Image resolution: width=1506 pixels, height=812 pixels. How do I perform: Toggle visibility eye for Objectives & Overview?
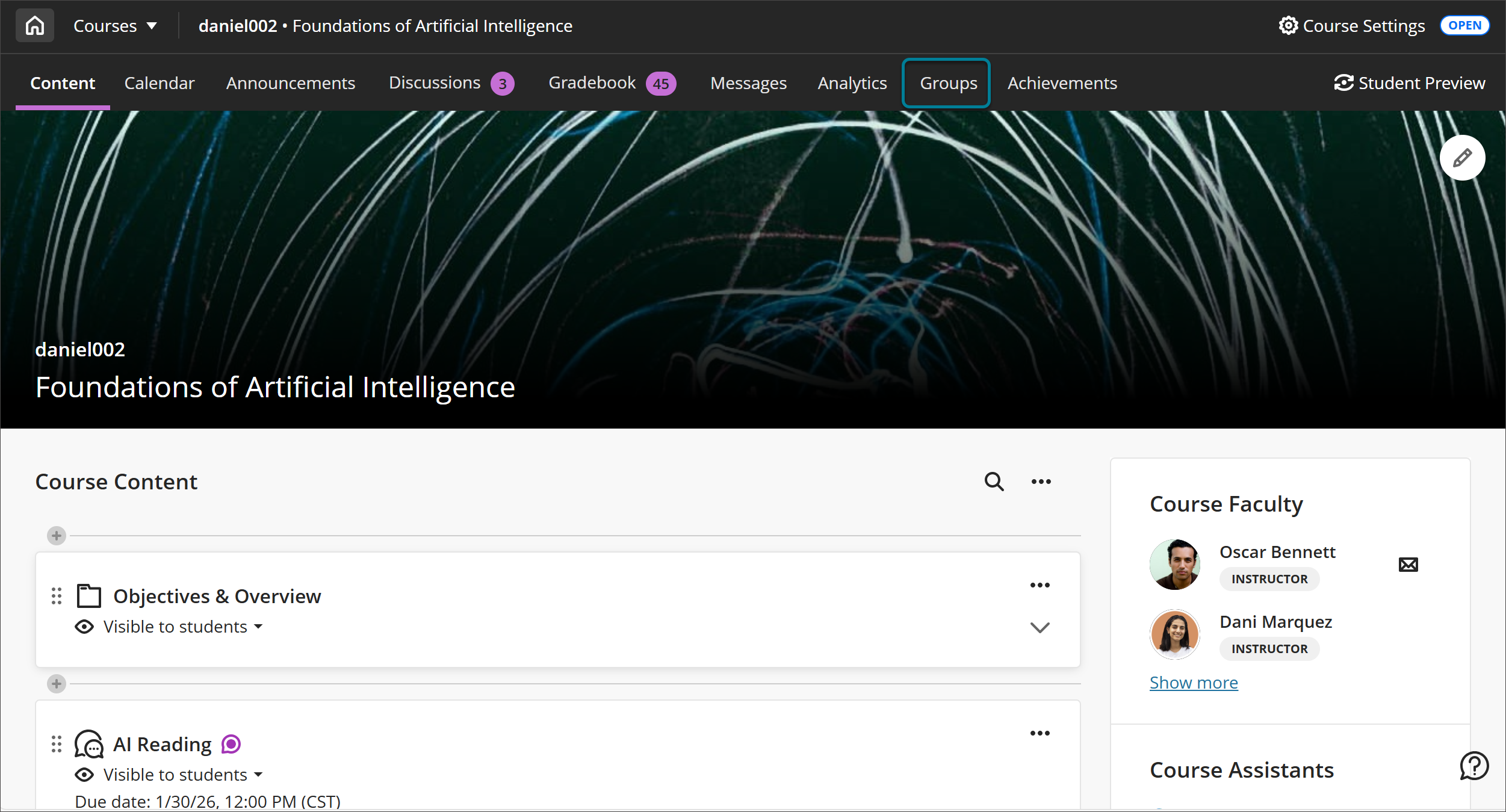[x=84, y=627]
